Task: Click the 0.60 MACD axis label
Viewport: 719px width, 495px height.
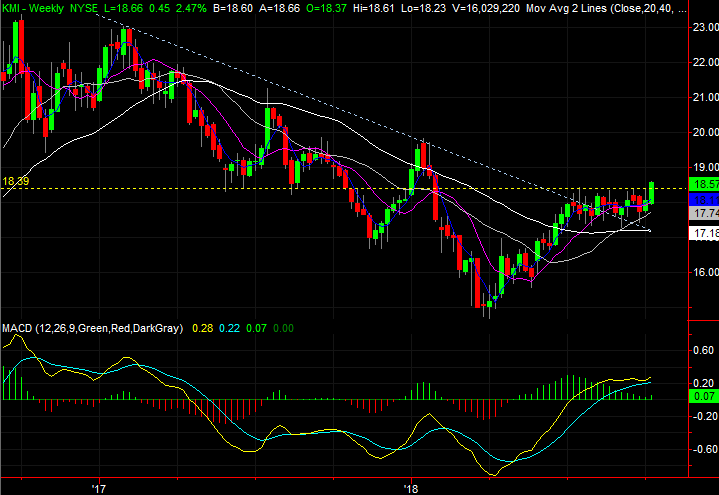Action: pos(703,350)
